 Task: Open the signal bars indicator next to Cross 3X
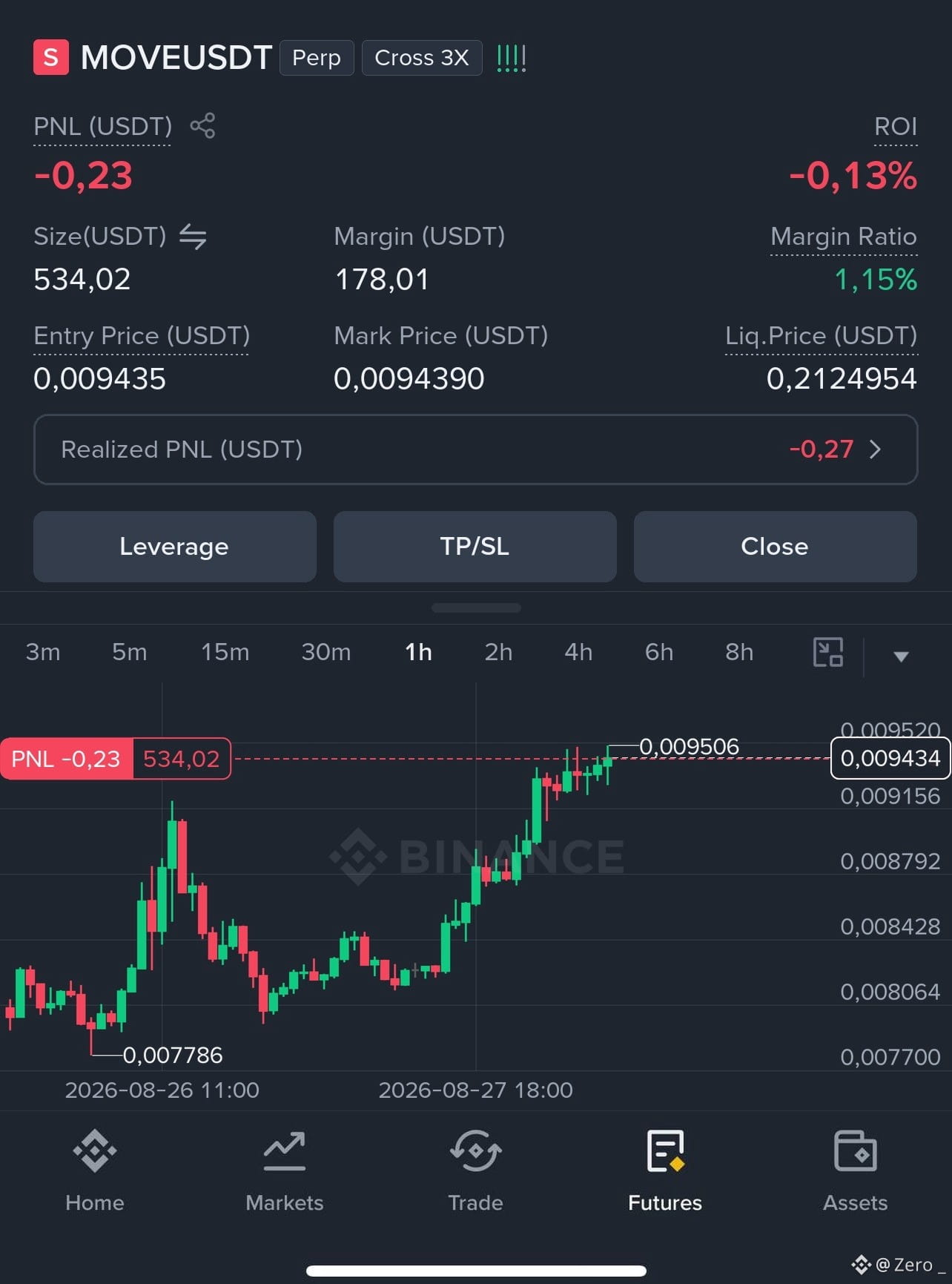click(x=511, y=58)
